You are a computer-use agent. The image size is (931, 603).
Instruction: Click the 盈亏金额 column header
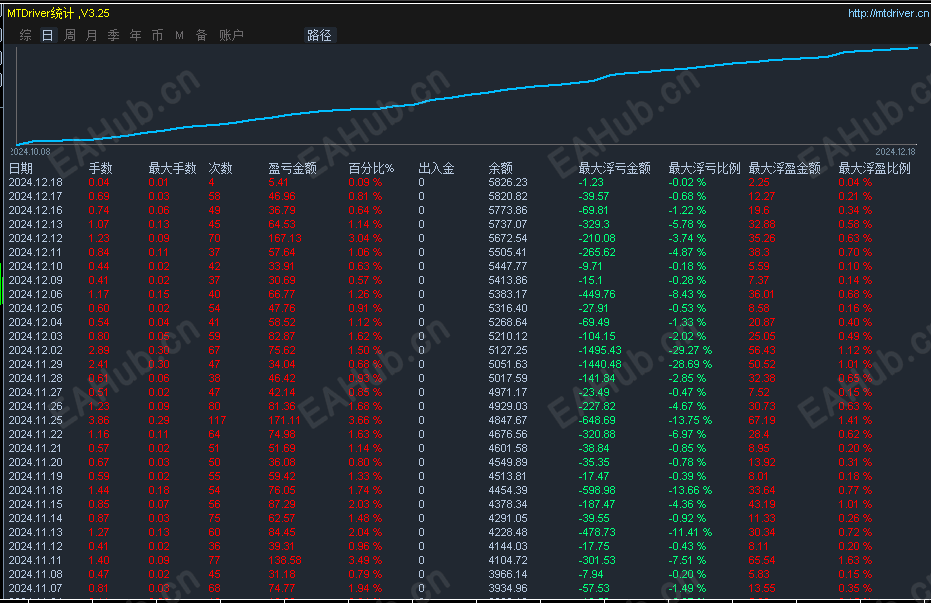[292, 169]
